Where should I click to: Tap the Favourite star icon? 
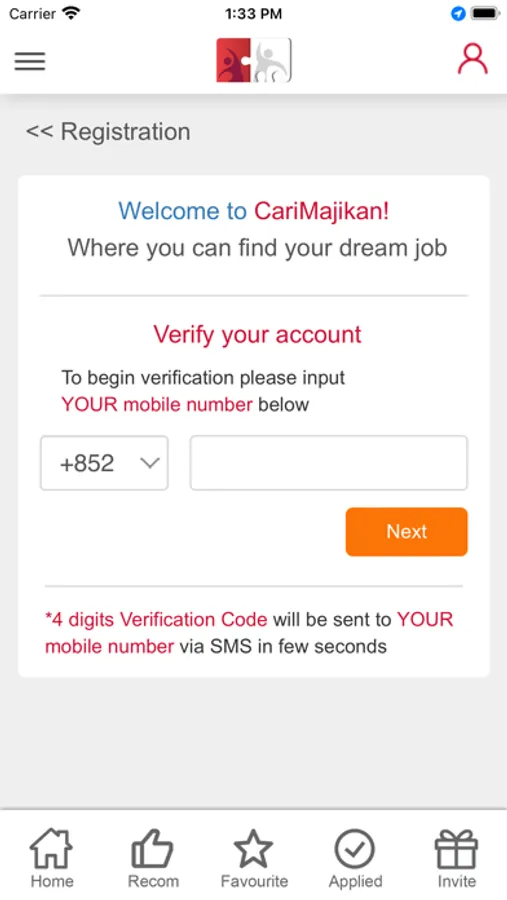(x=253, y=848)
